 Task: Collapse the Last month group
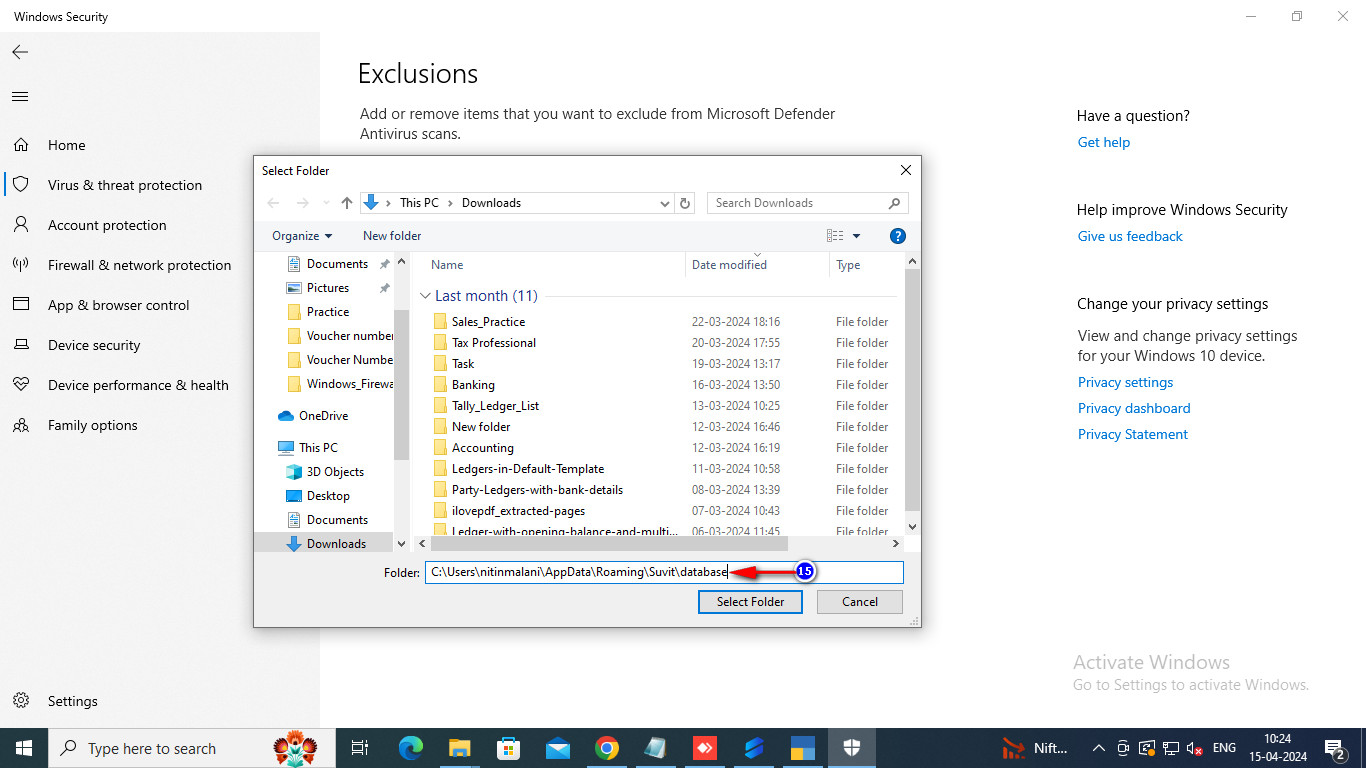point(425,296)
